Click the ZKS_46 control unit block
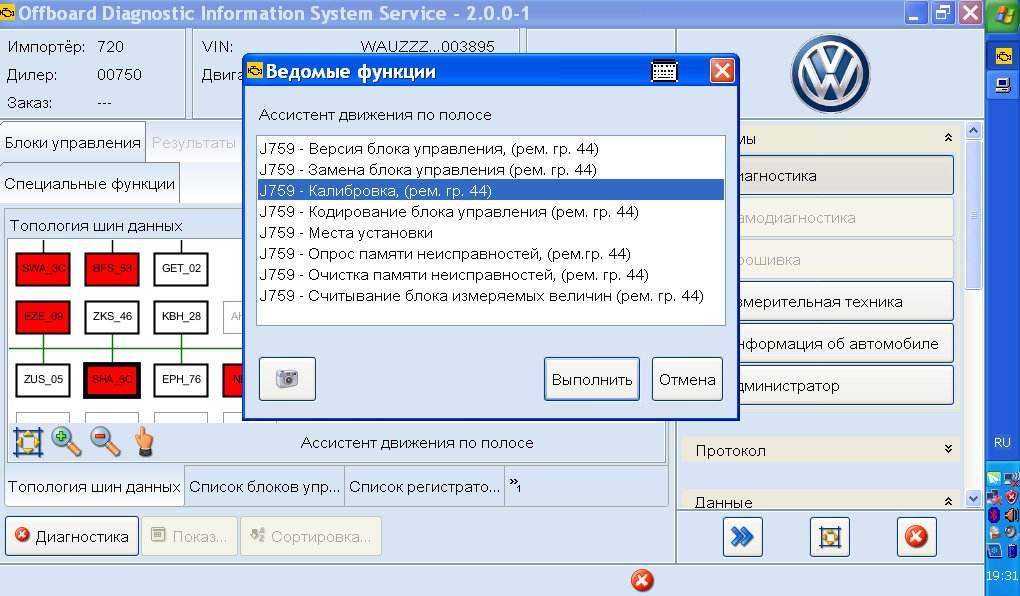This screenshot has width=1020, height=596. click(x=112, y=317)
